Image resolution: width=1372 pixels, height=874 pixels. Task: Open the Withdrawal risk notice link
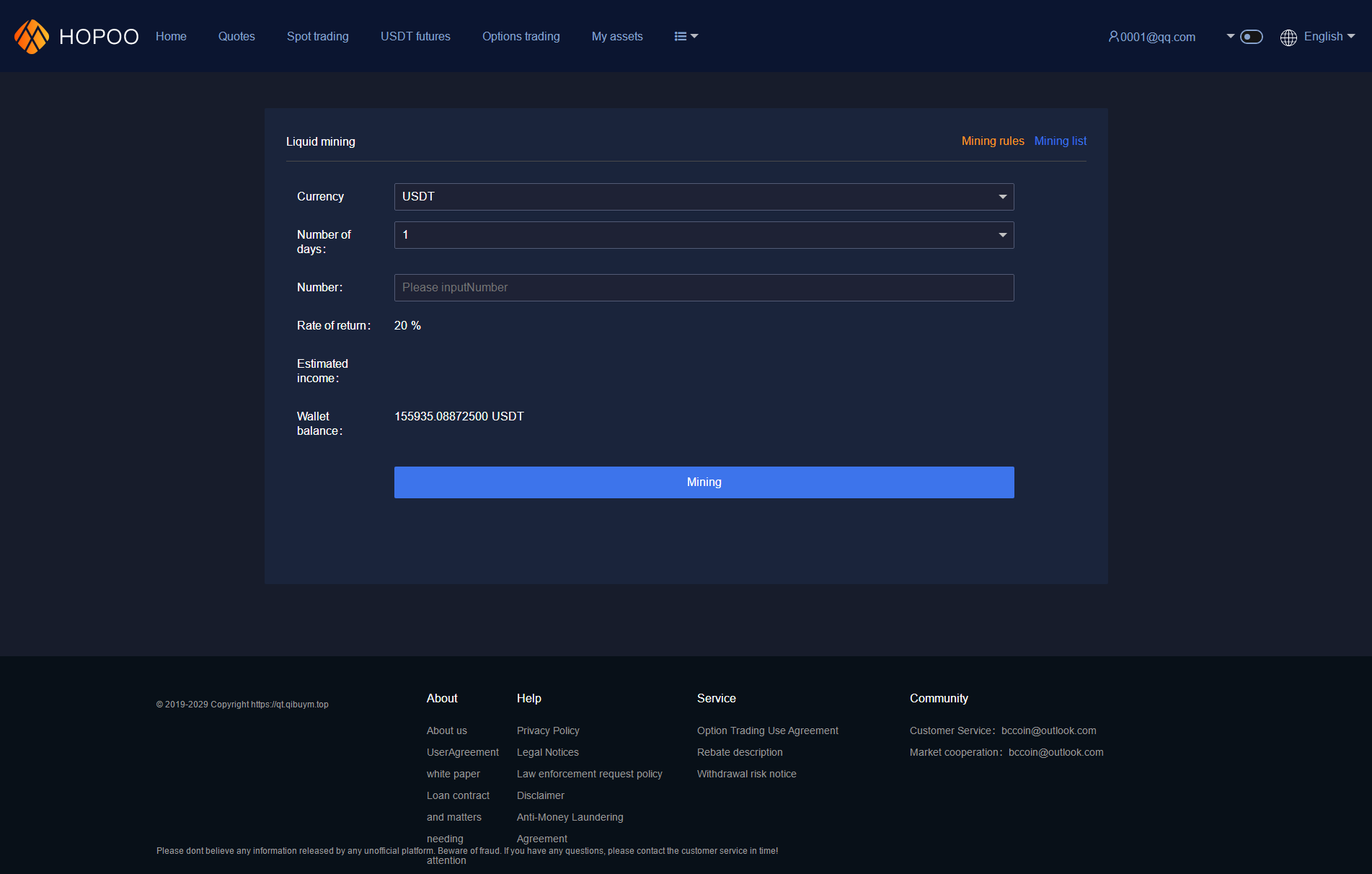(x=746, y=774)
